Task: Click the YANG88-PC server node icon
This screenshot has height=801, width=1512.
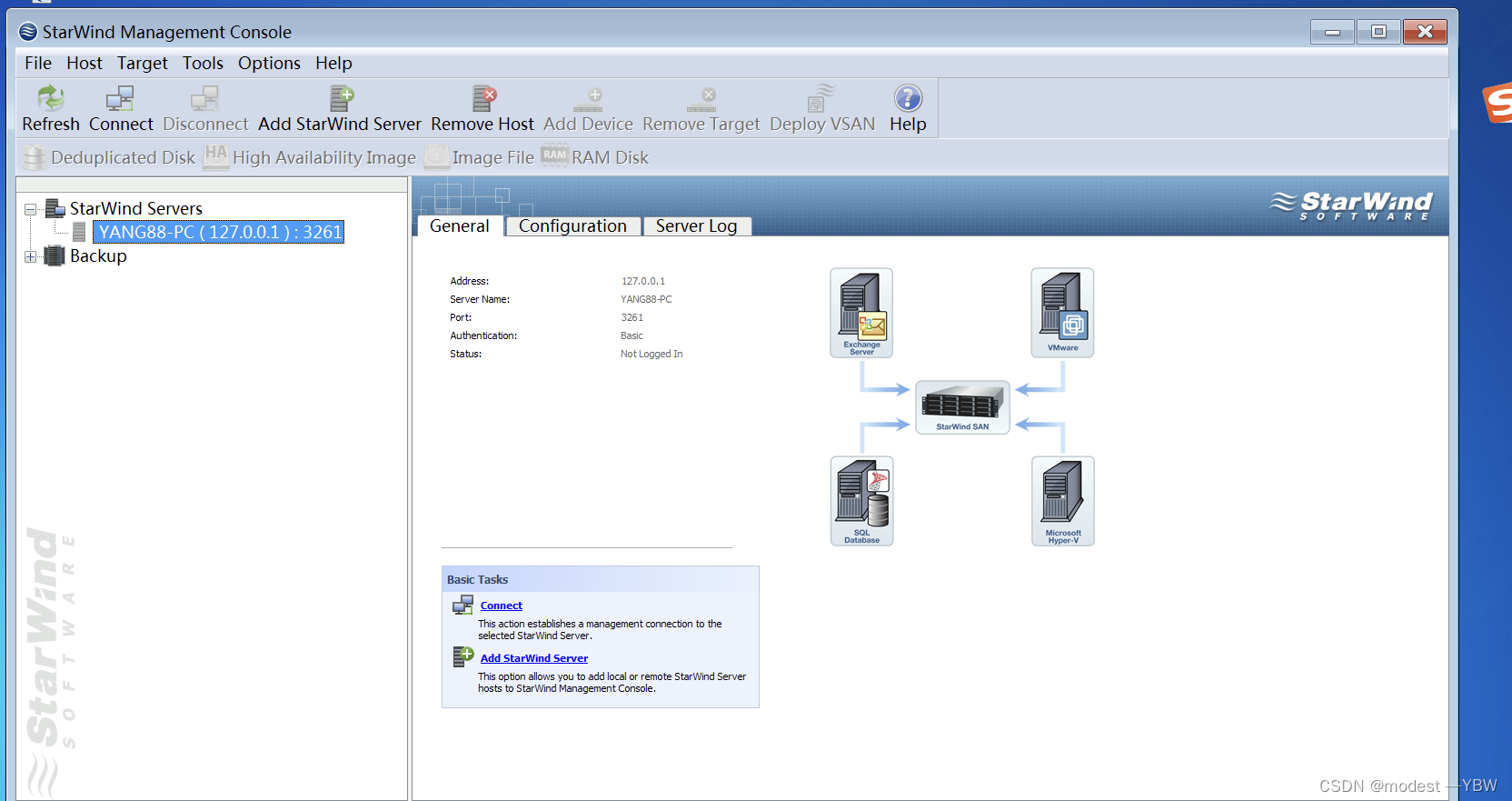Action: click(79, 232)
